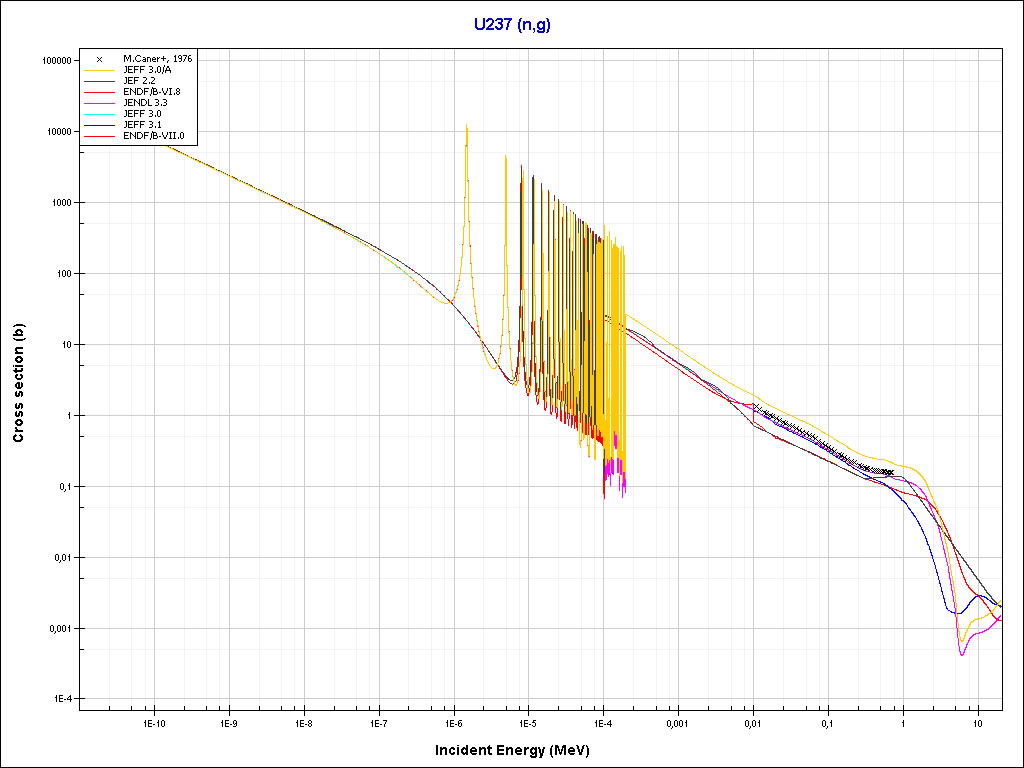Click the blue JEFF 3.1 line swatch
The image size is (1024, 768).
click(x=100, y=125)
